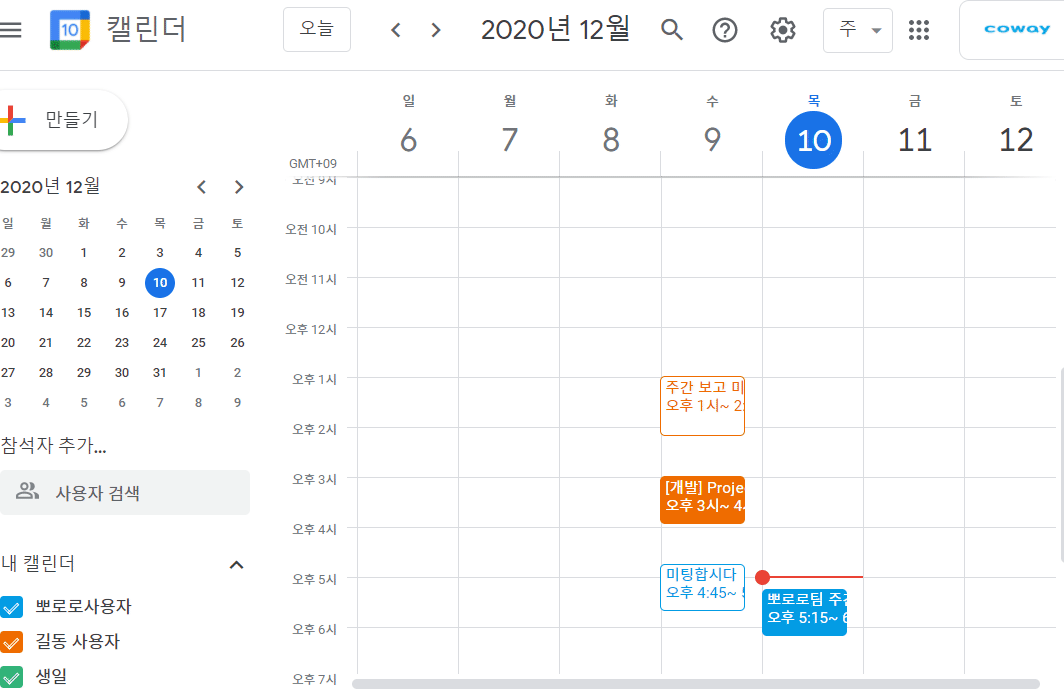1064x692 pixels.
Task: Click the horizontal scrollbar at bottom
Action: click(x=696, y=684)
